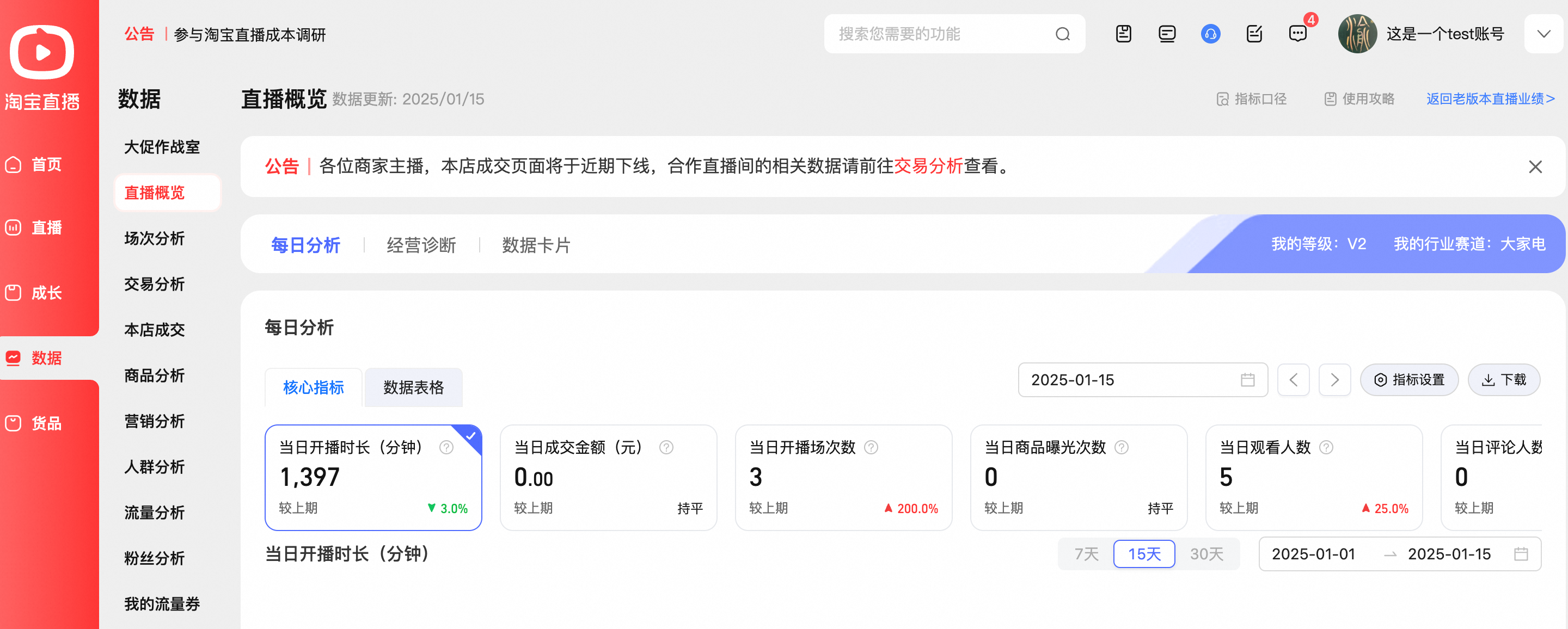Select the 当日观看人数 metric card

click(1314, 478)
